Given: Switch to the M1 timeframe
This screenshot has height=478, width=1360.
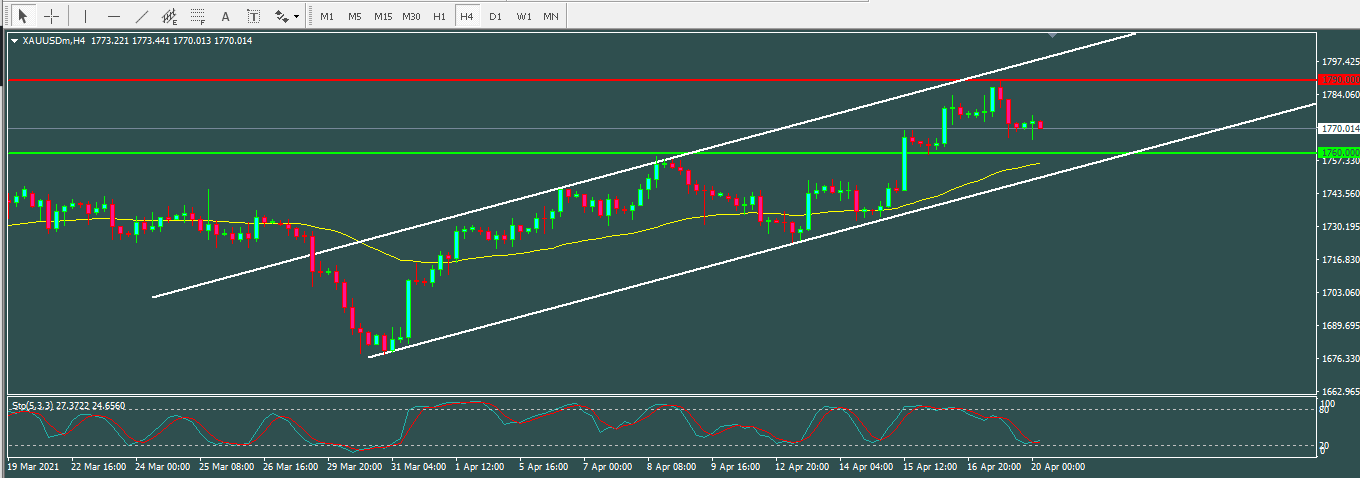Looking at the screenshot, I should point(327,16).
